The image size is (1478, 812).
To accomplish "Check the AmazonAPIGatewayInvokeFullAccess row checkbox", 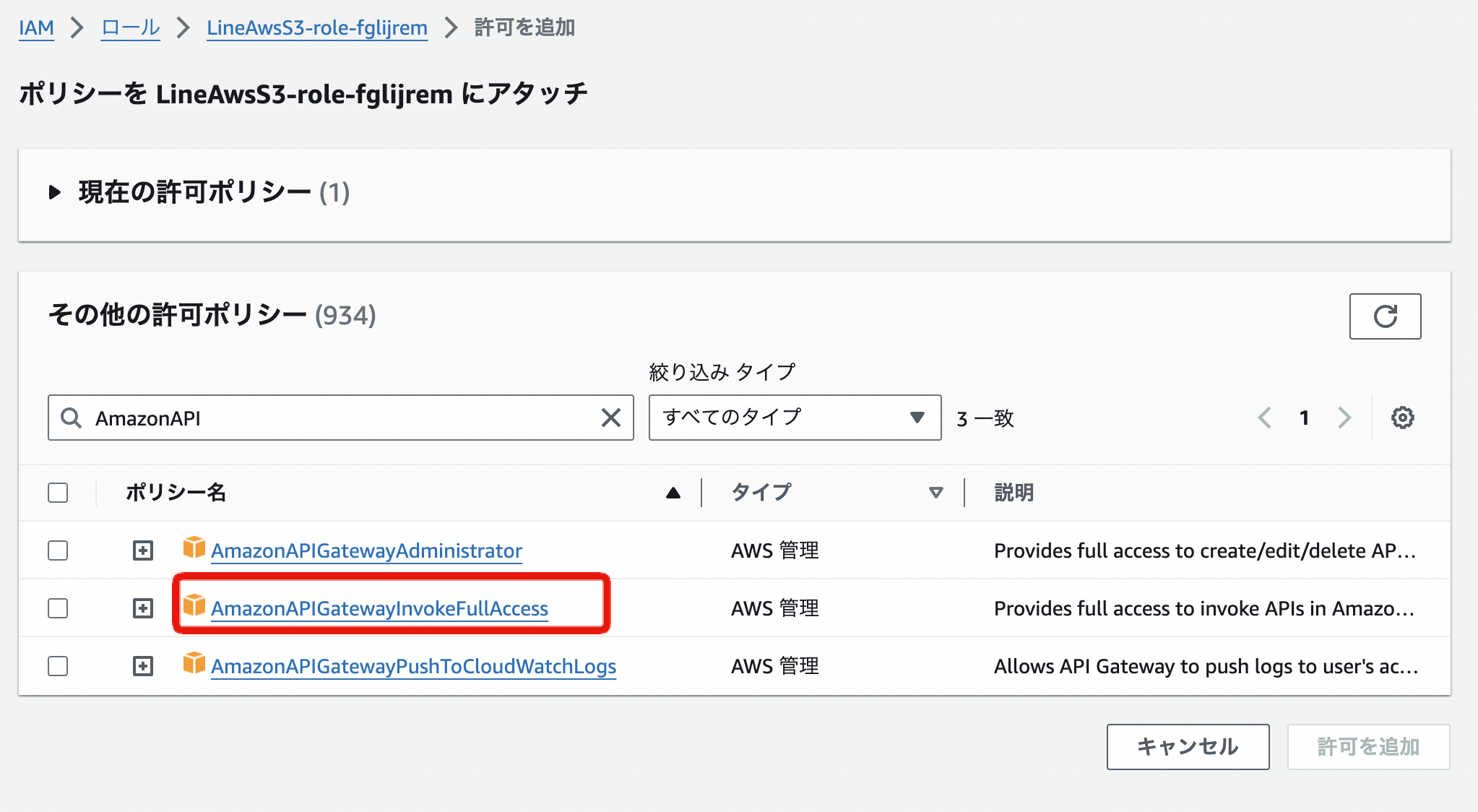I will coord(58,608).
